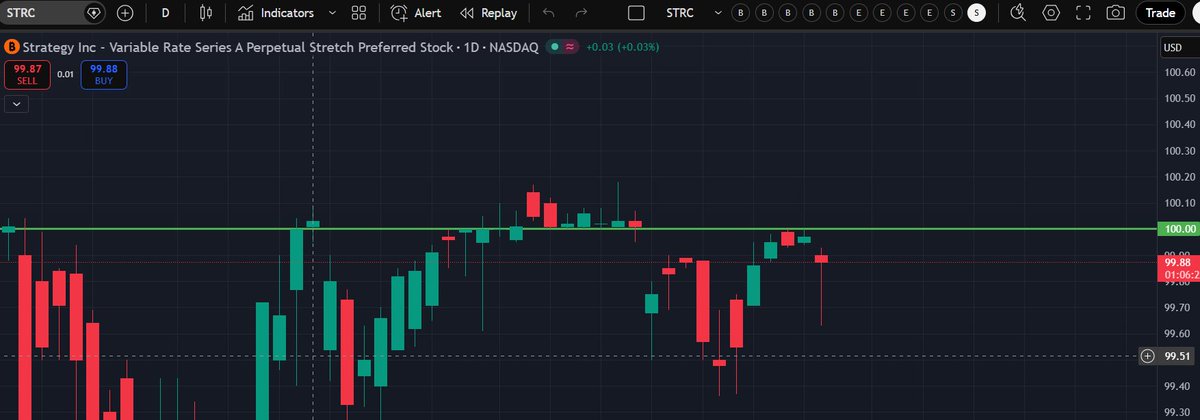Start bar Replay mode
1200x420 pixels.
click(x=488, y=13)
